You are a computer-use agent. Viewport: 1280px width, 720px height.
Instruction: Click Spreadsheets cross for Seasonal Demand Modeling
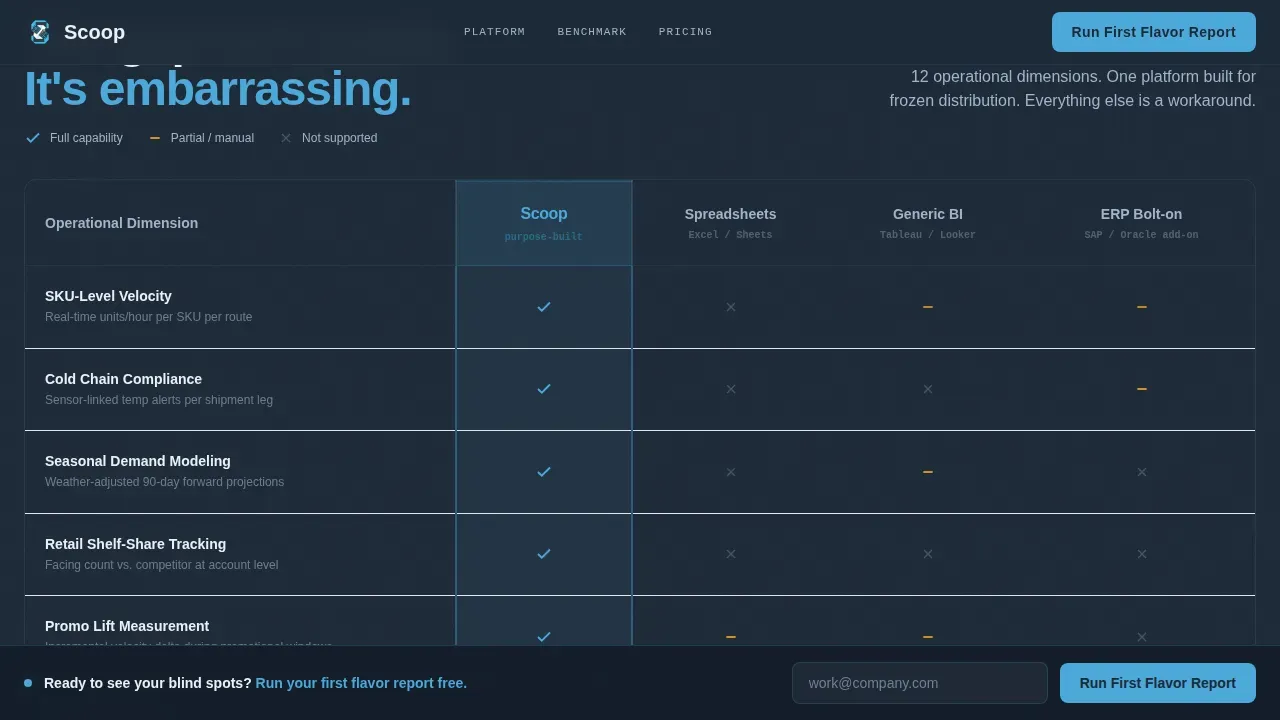(731, 472)
